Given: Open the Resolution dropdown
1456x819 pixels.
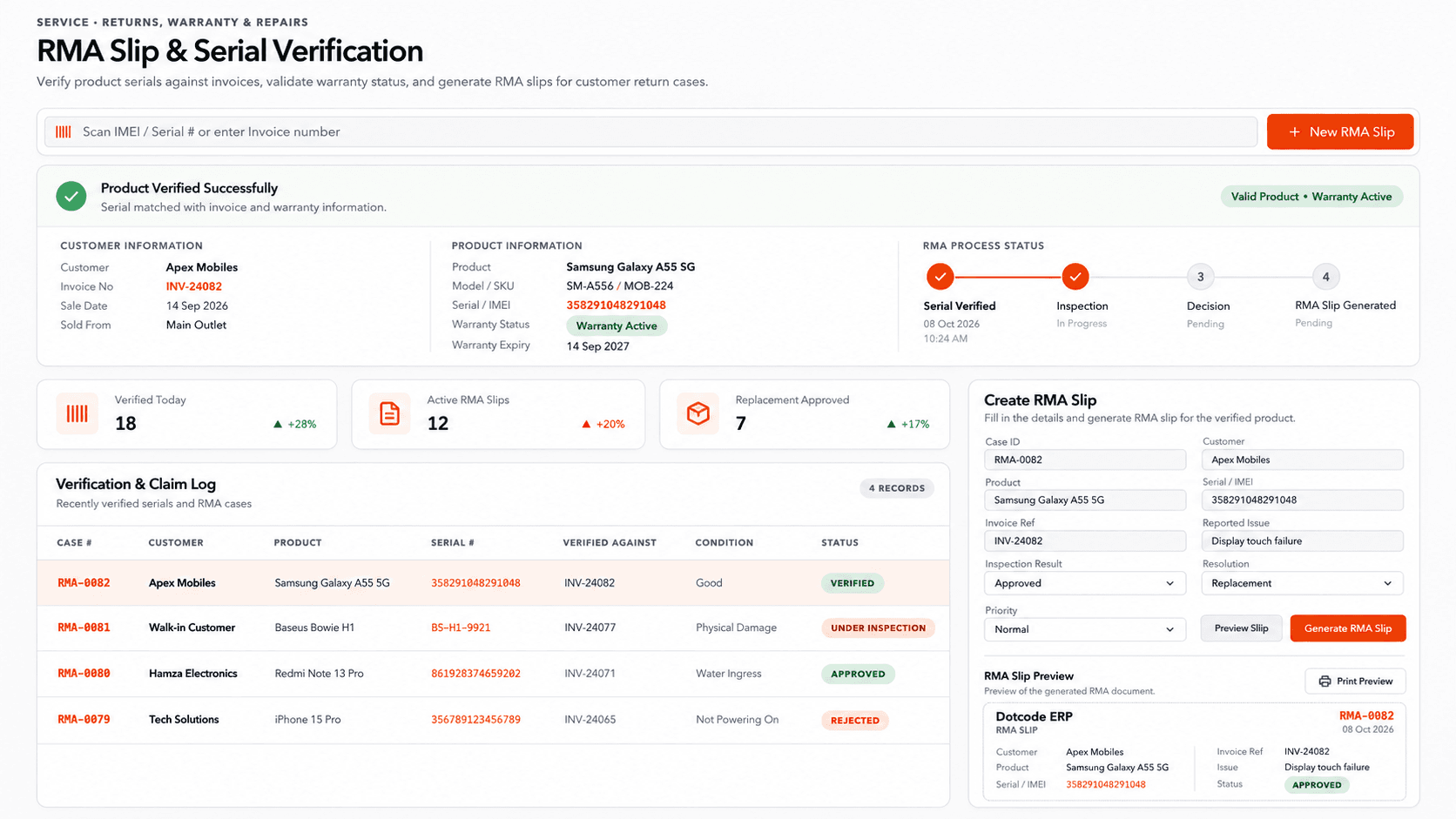Looking at the screenshot, I should click(x=1303, y=583).
